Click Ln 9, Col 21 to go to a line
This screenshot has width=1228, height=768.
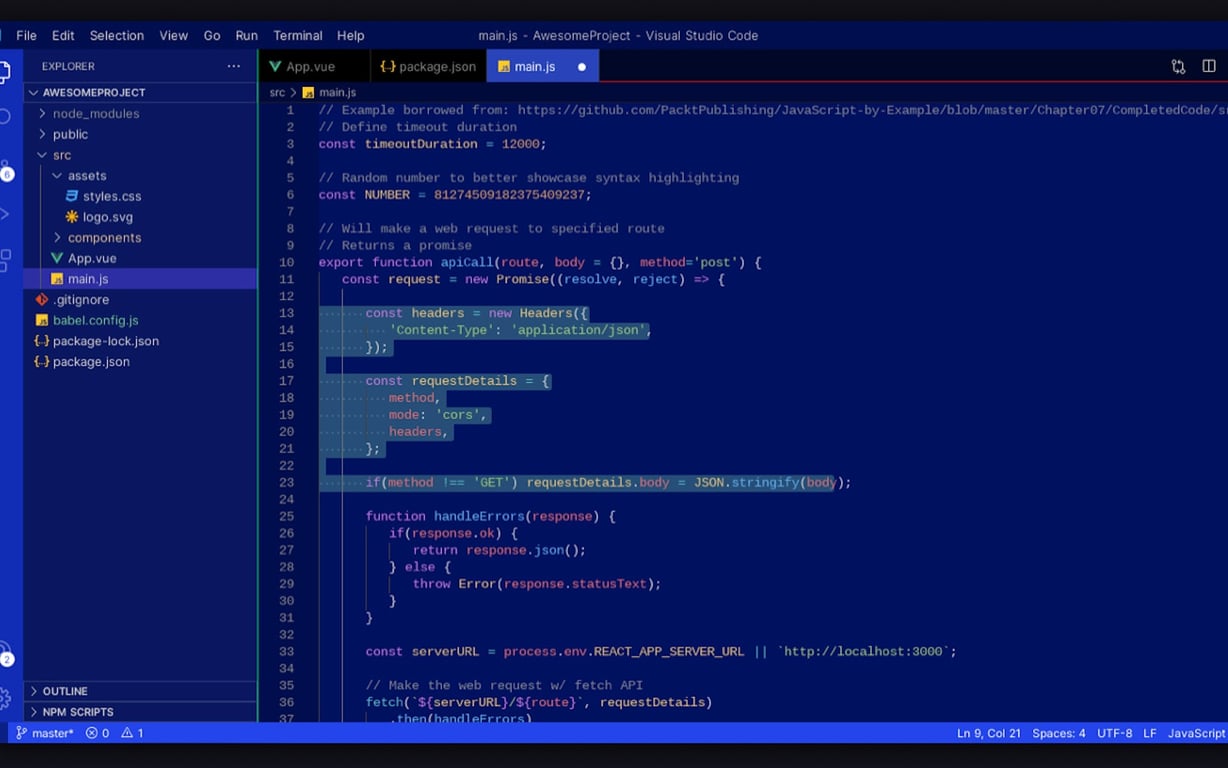[x=988, y=732]
